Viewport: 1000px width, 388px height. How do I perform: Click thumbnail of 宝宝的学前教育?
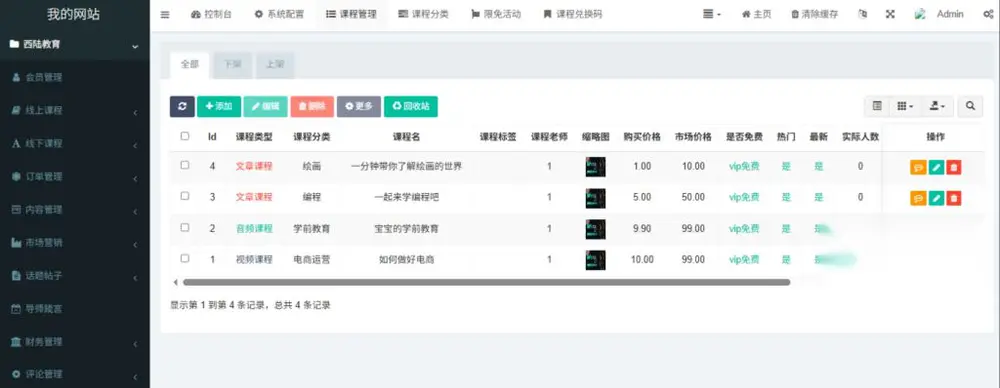(x=596, y=229)
